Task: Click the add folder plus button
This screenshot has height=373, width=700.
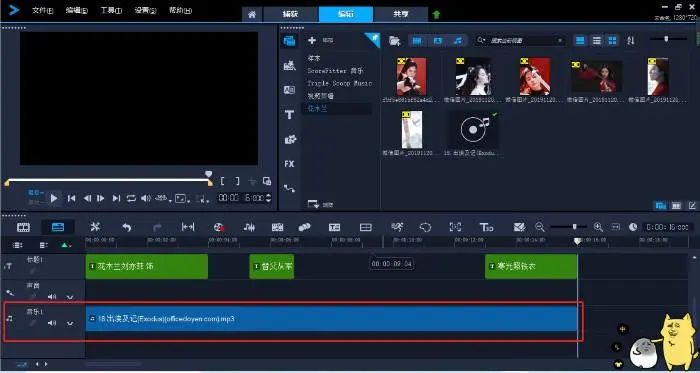Action: (312, 40)
